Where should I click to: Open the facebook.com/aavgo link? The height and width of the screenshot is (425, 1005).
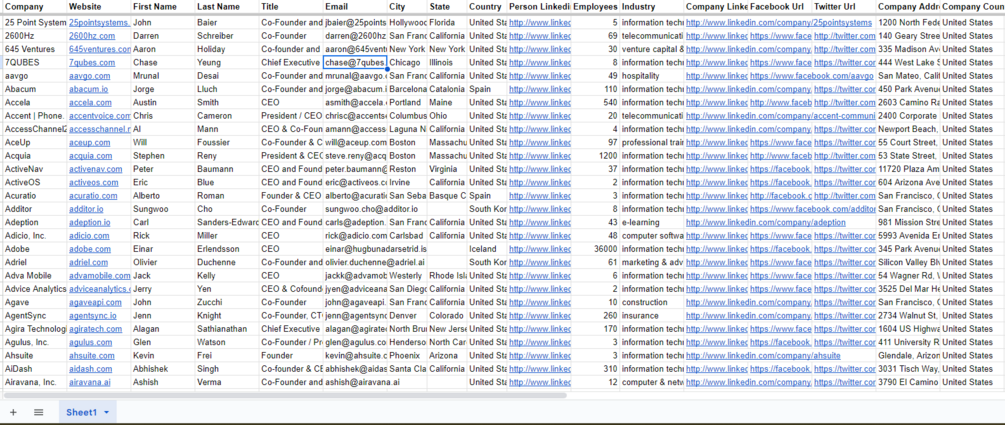click(x=812, y=76)
